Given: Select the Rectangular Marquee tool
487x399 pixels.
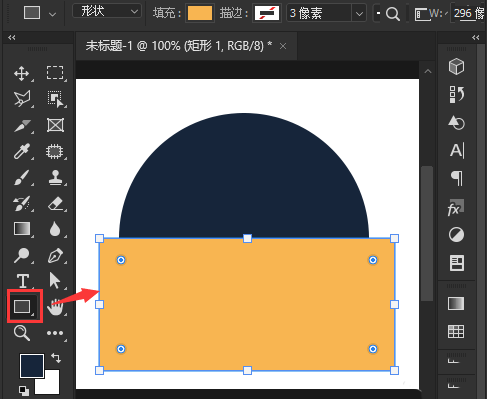Looking at the screenshot, I should coord(55,73).
